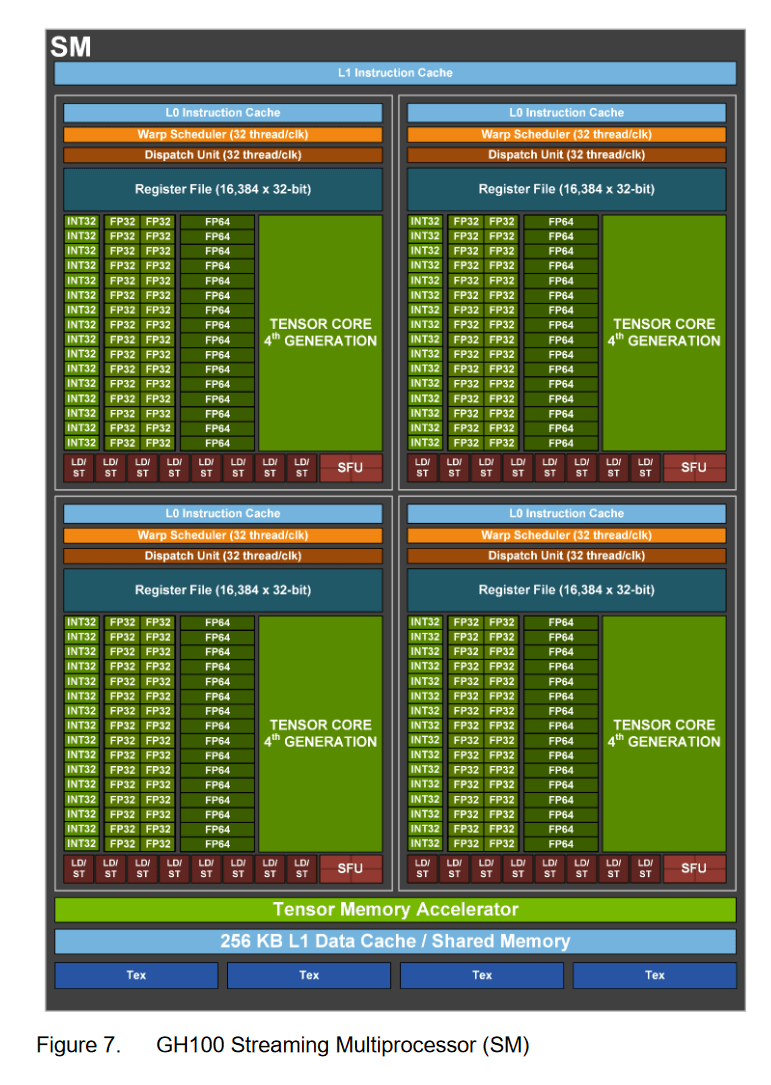This screenshot has width=771, height=1085.
Task: Click Tensor Core 4th Generation in lower-left partition
Action: [x=320, y=733]
